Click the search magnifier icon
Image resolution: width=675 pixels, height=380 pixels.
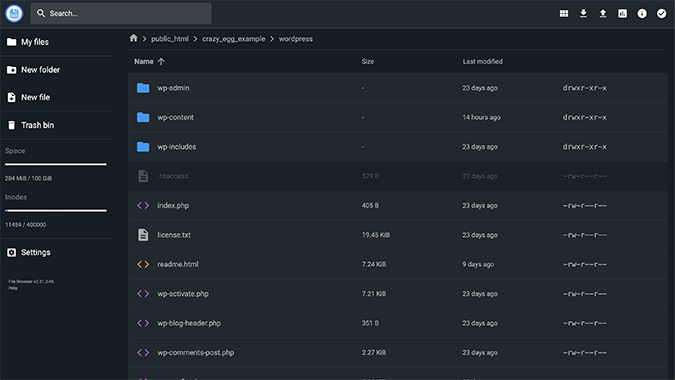(x=41, y=13)
